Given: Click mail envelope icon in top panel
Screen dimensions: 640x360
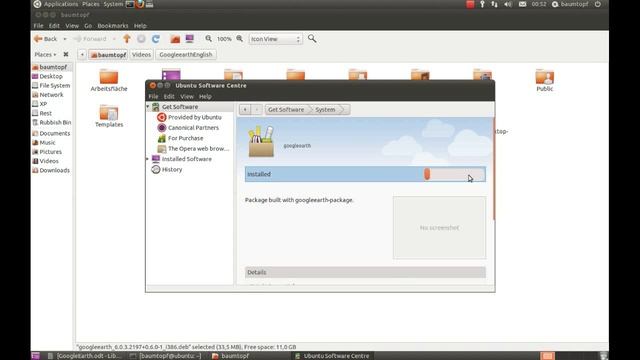Looking at the screenshot, I should point(522,4).
